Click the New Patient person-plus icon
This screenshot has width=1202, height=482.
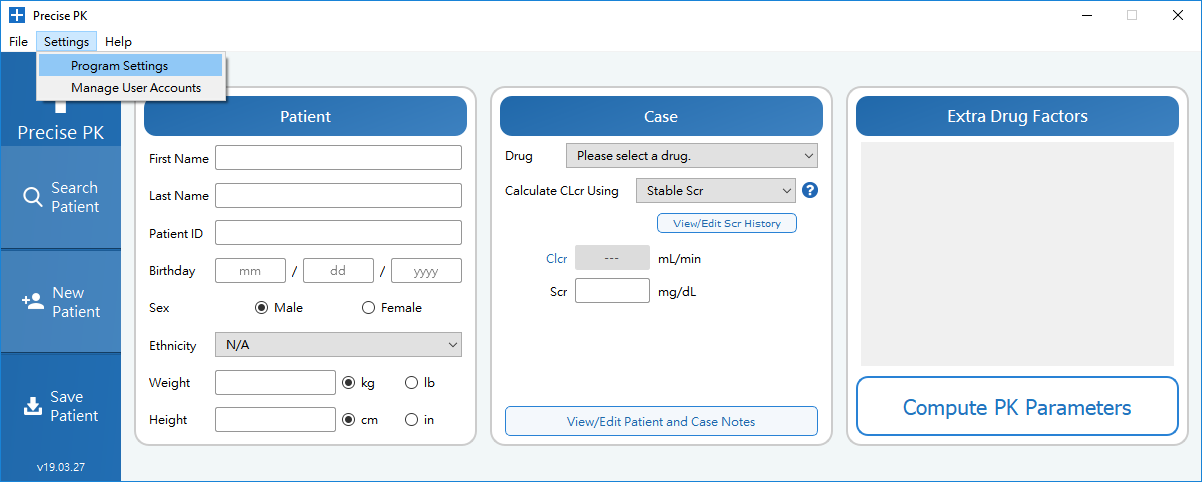[x=32, y=302]
